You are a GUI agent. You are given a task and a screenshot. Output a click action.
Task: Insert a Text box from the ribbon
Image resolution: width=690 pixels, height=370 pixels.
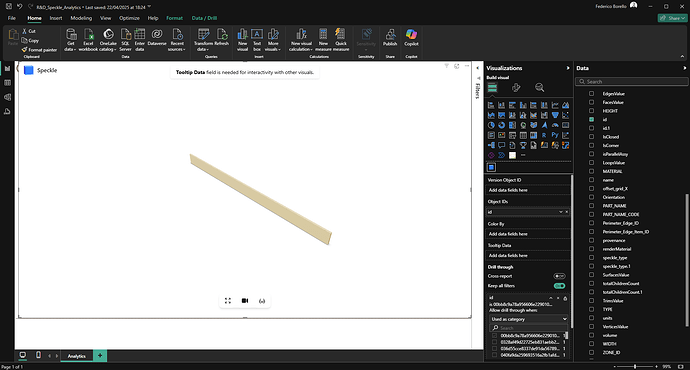[x=257, y=40]
